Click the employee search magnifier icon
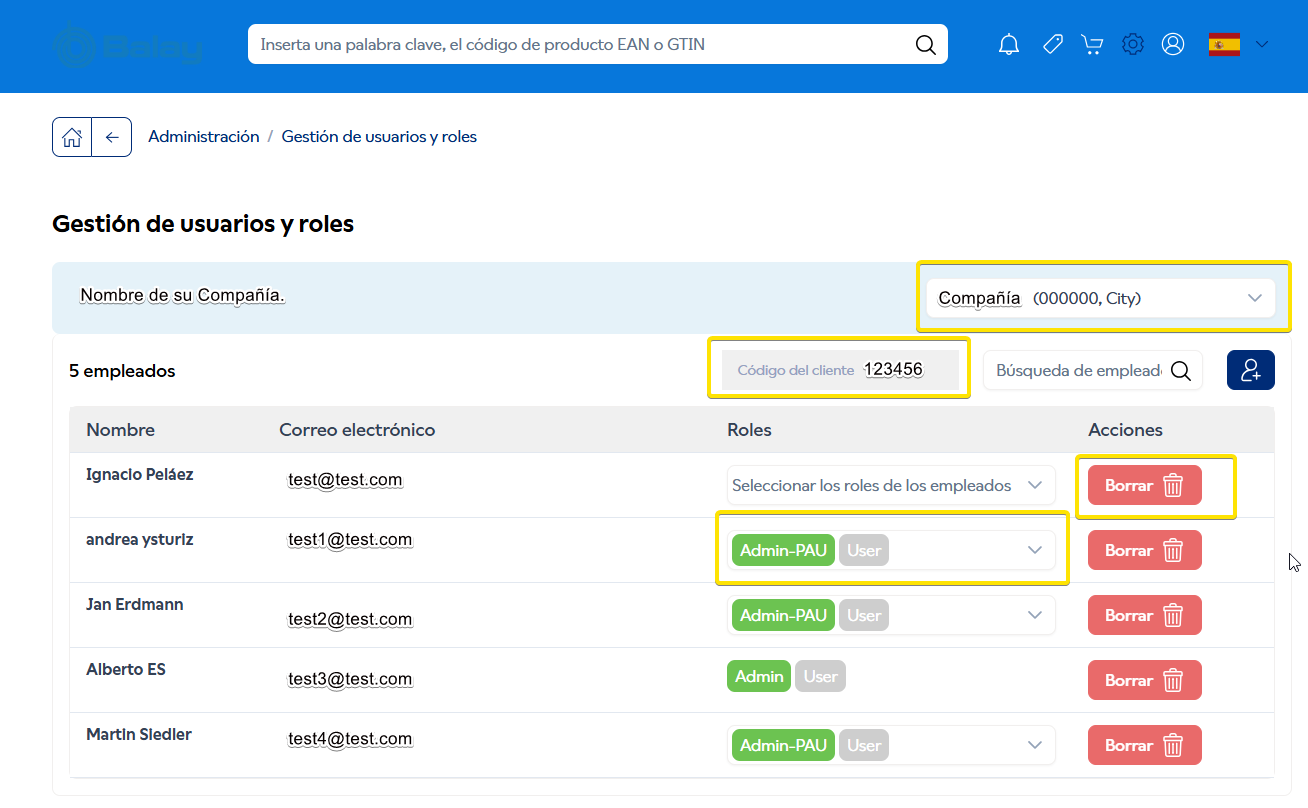Image resolution: width=1308 pixels, height=808 pixels. coord(1180,371)
